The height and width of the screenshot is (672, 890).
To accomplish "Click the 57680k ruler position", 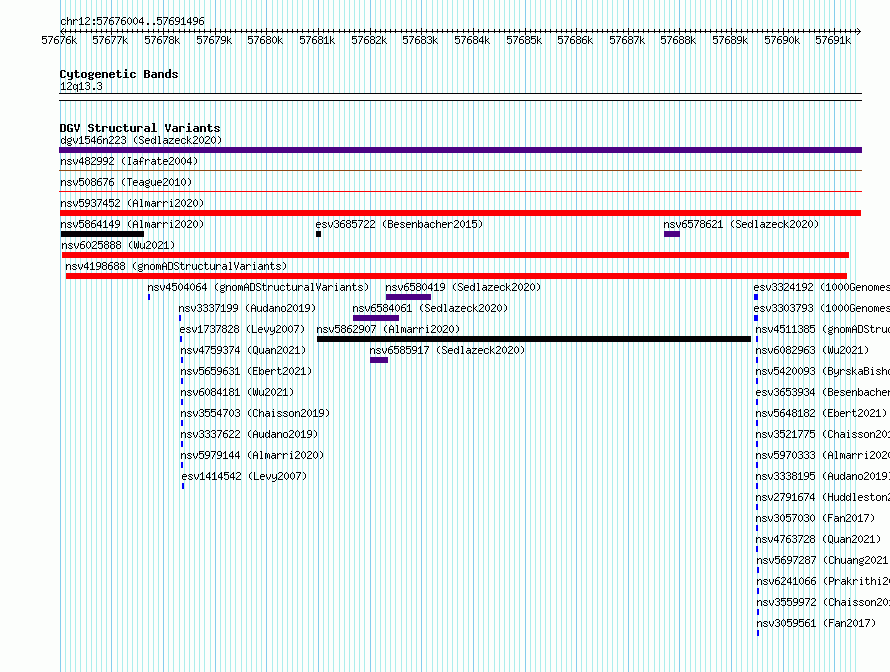I will coord(265,40).
